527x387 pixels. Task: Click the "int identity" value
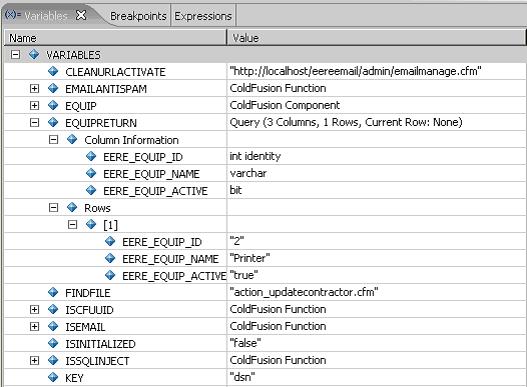tap(255, 156)
